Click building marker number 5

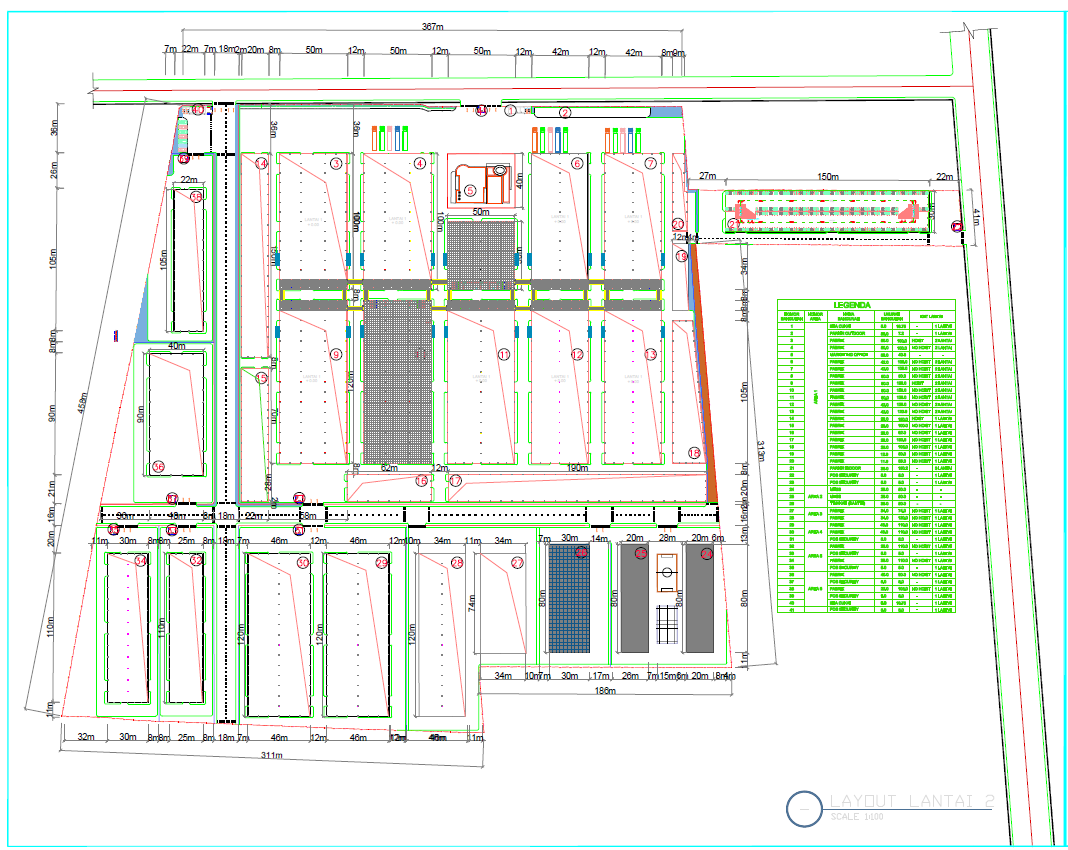469,191
